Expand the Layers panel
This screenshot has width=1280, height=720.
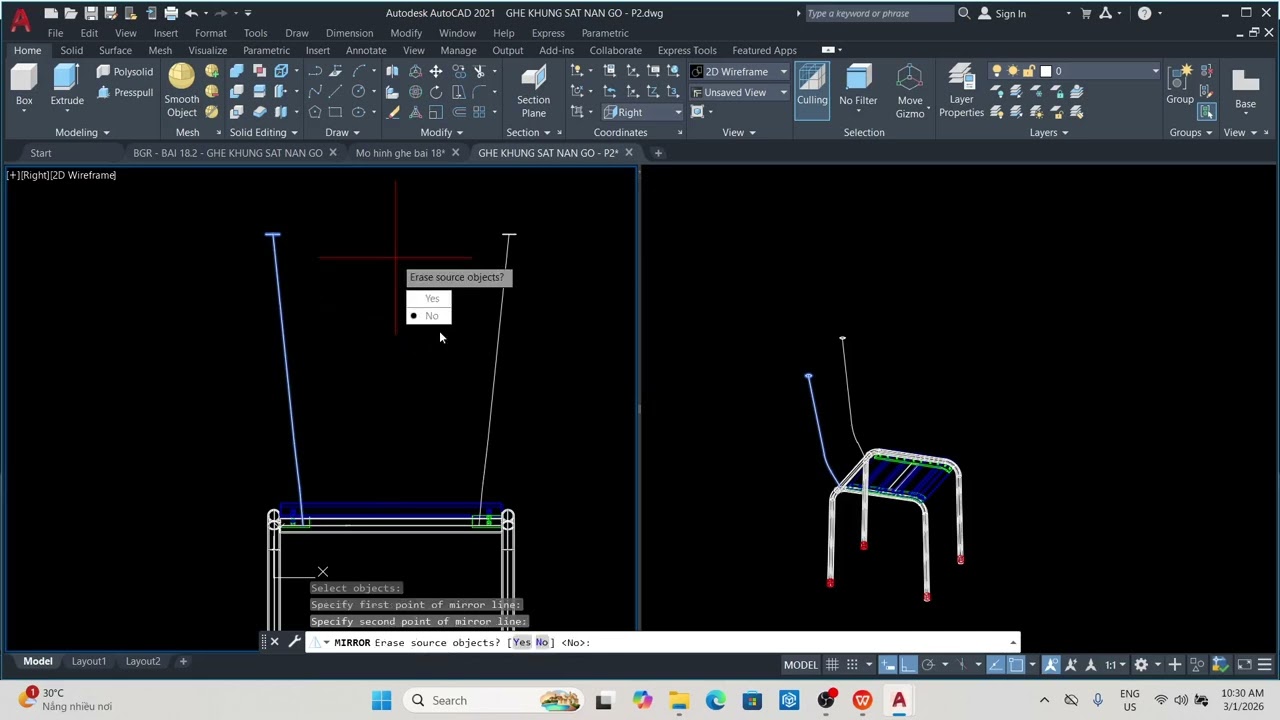click(x=1049, y=132)
